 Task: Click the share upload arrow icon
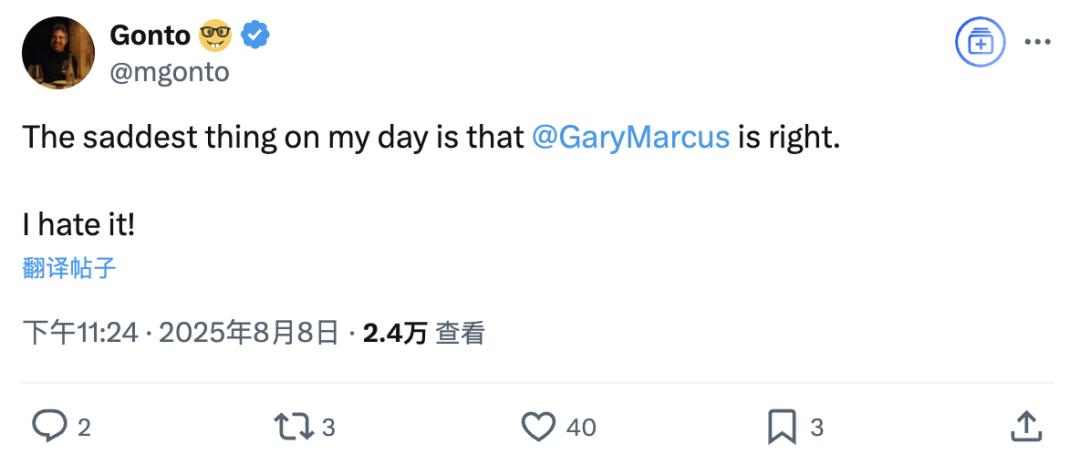(1026, 427)
